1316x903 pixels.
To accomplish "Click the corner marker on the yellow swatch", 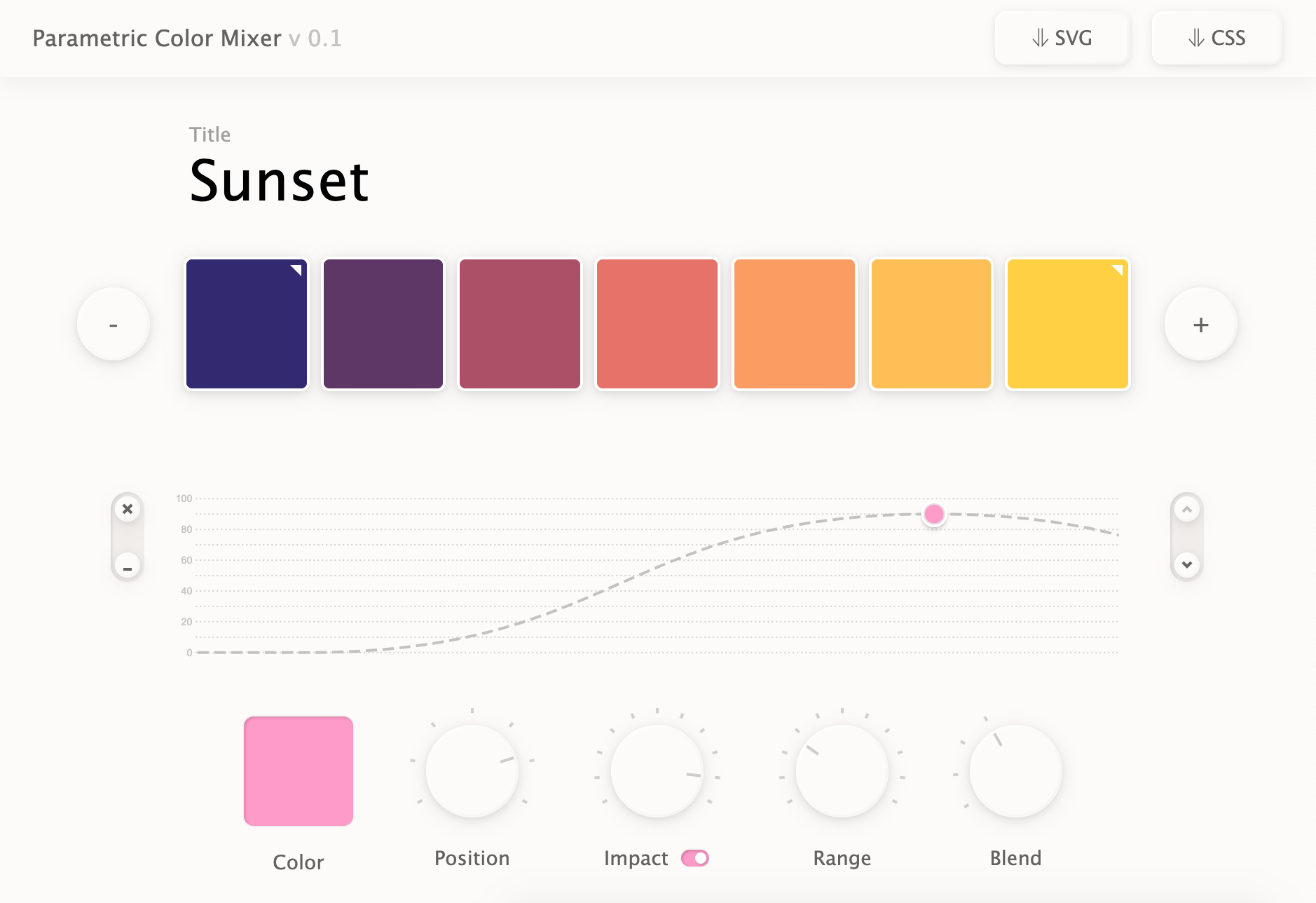I will point(1118,271).
